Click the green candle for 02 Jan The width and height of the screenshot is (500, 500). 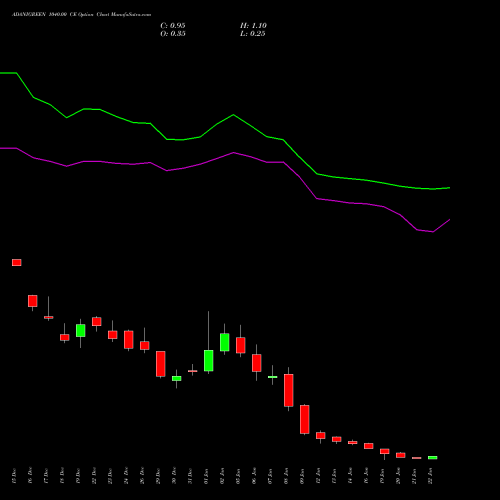pos(225,342)
